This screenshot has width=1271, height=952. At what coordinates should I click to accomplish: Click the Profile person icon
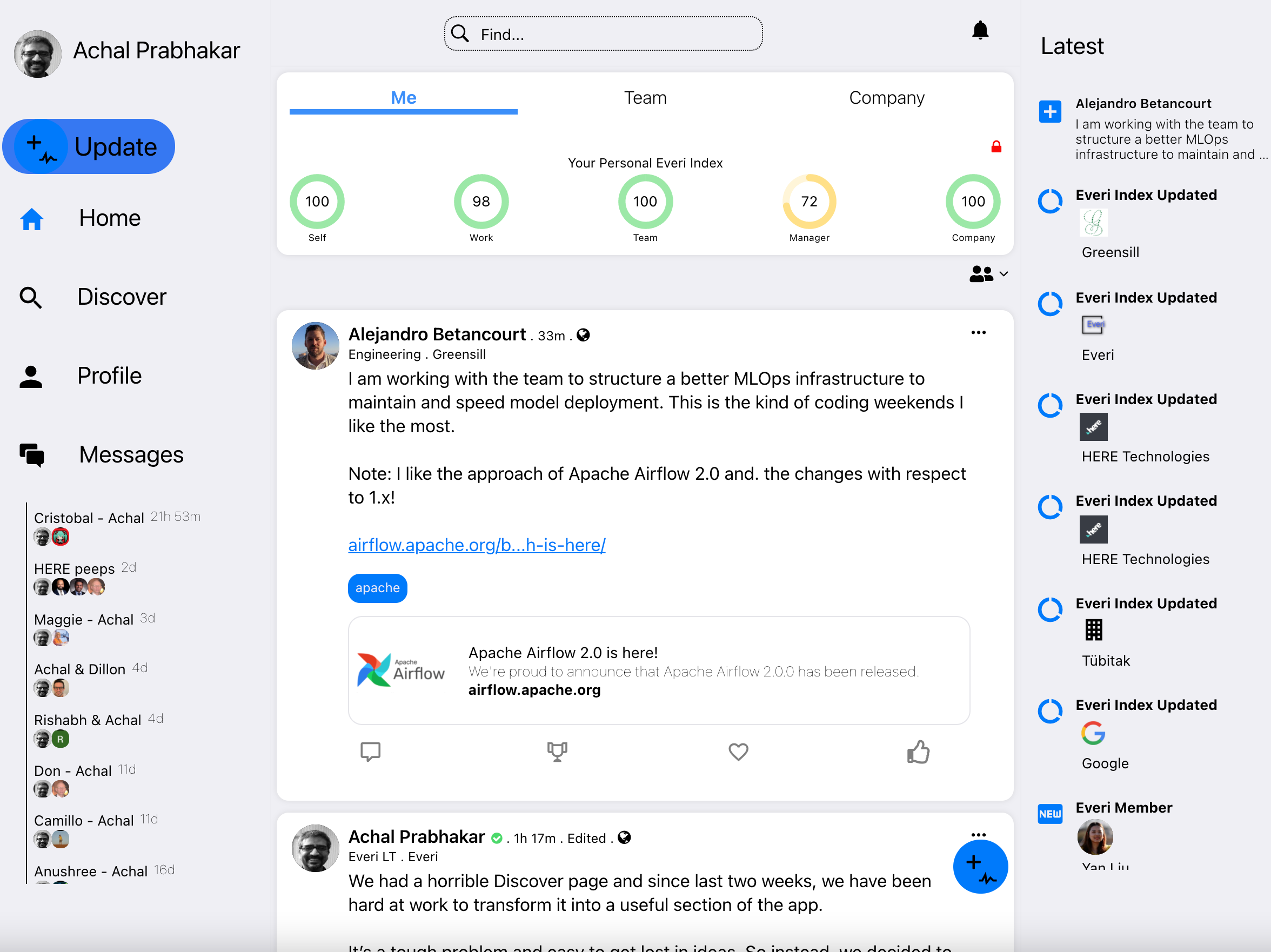click(31, 377)
